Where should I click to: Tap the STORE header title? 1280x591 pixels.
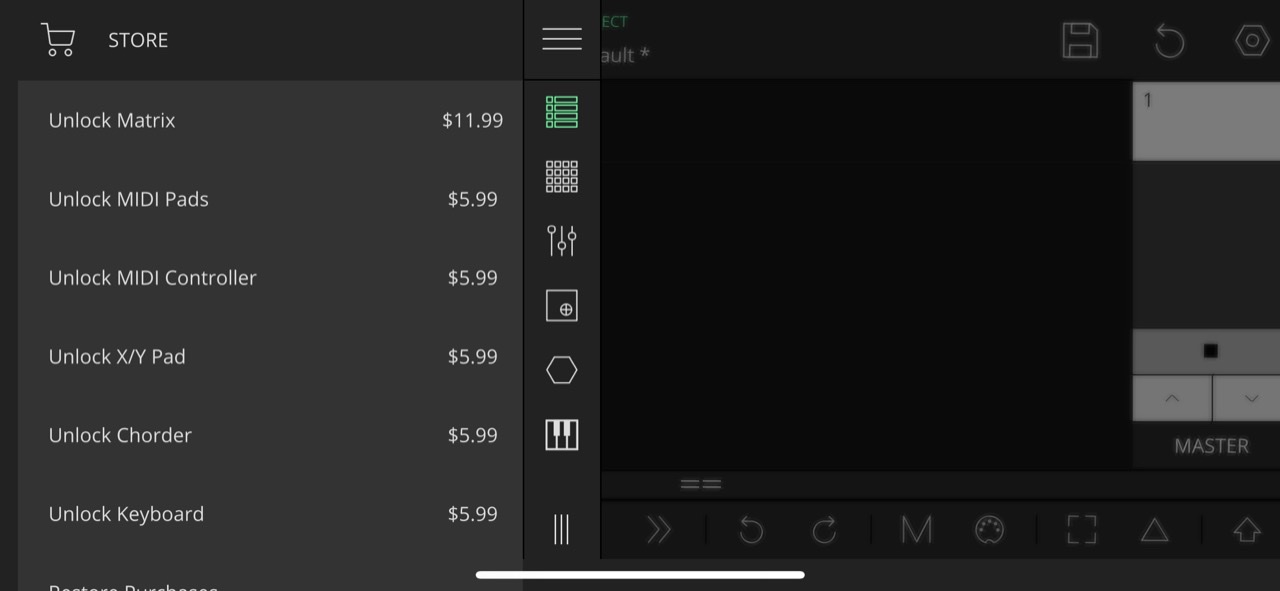[x=138, y=40]
